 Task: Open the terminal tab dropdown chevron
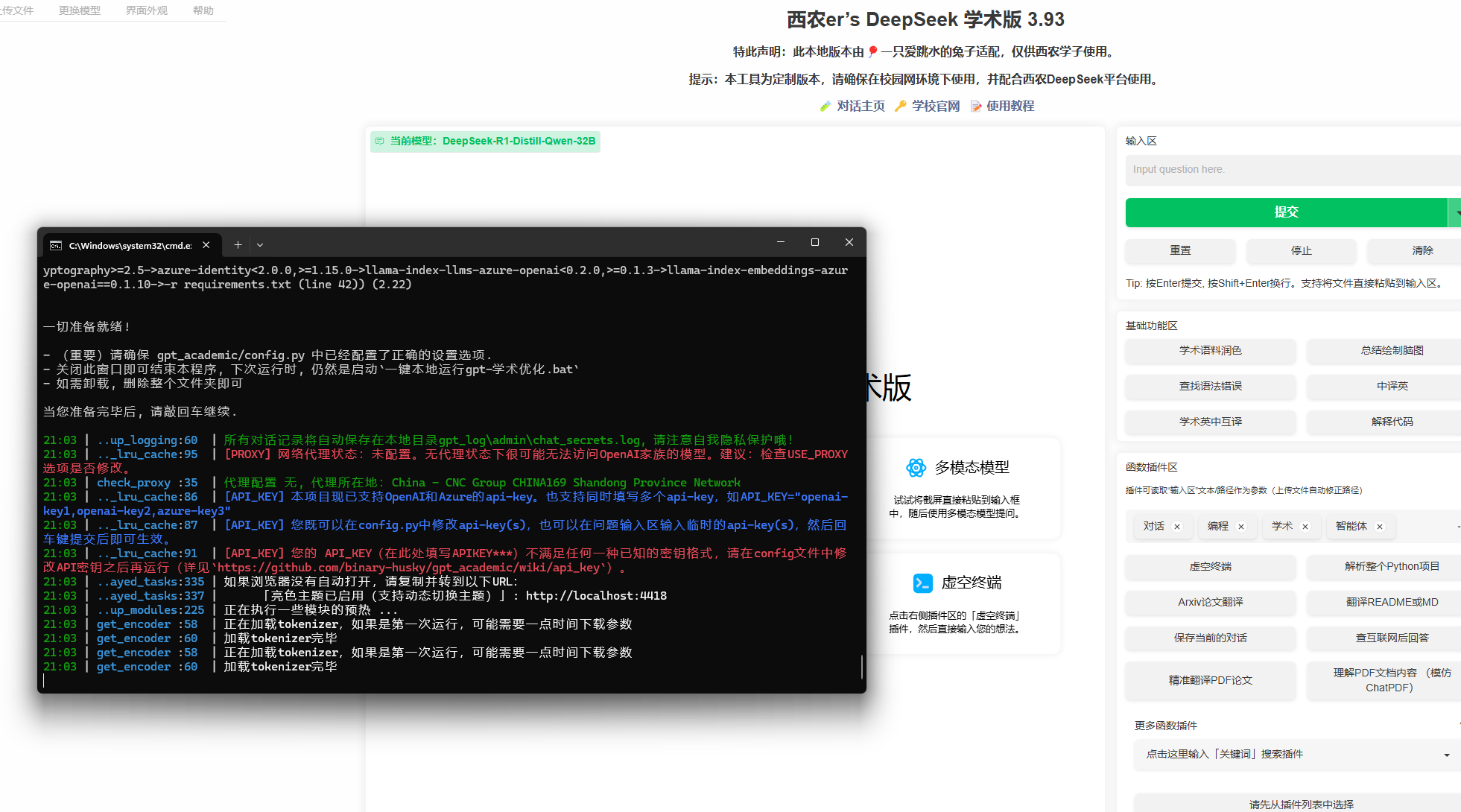[260, 245]
